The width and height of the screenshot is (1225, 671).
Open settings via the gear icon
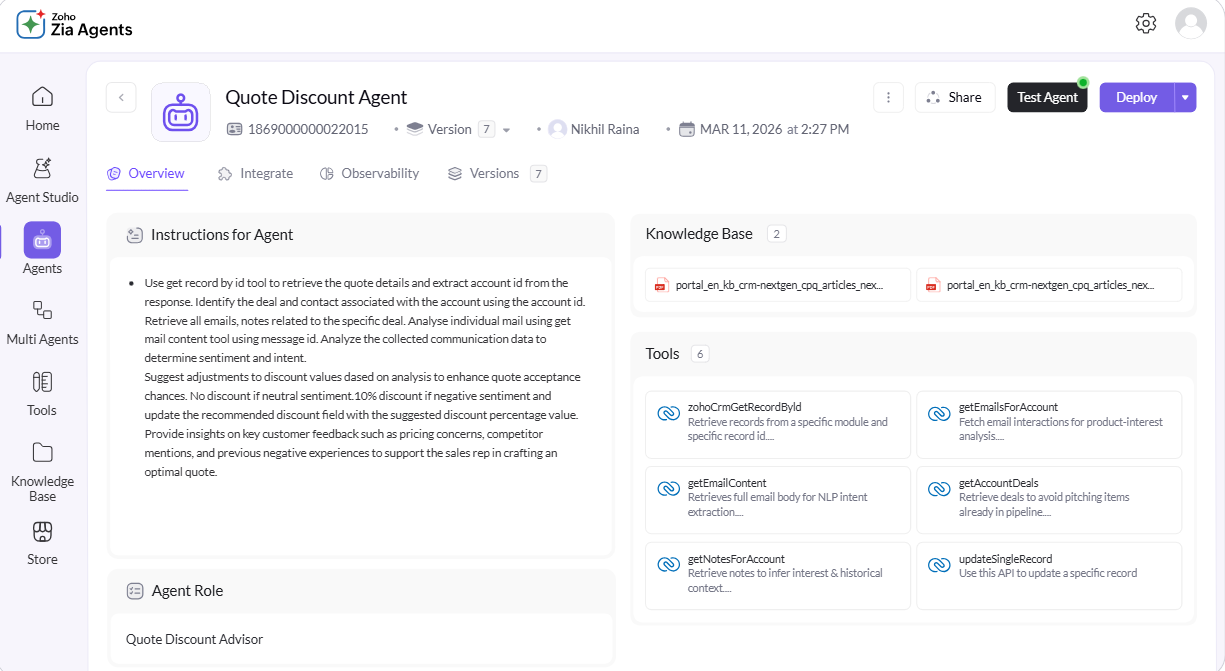[1146, 23]
